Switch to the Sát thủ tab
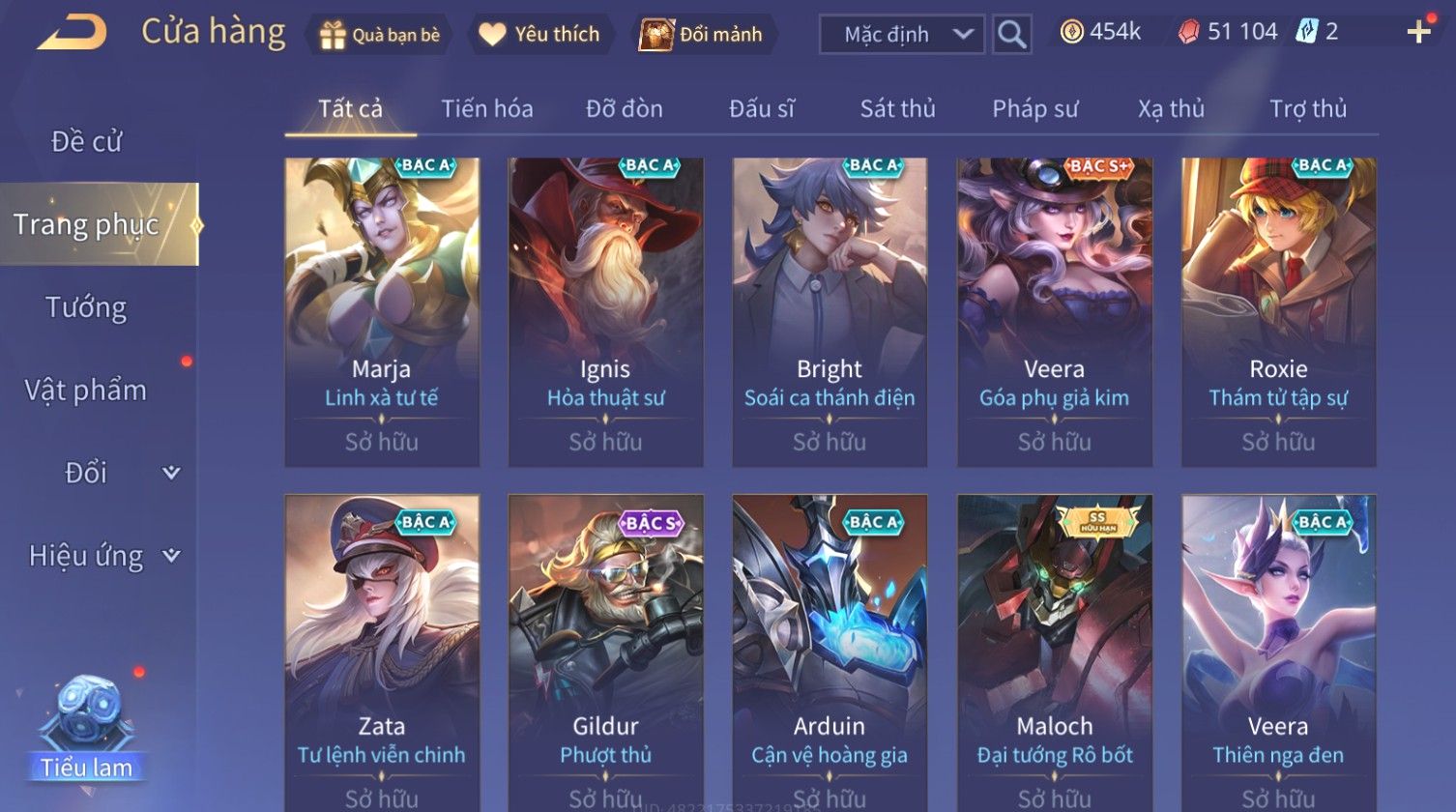Viewport: 1456px width, 812px height. point(898,109)
